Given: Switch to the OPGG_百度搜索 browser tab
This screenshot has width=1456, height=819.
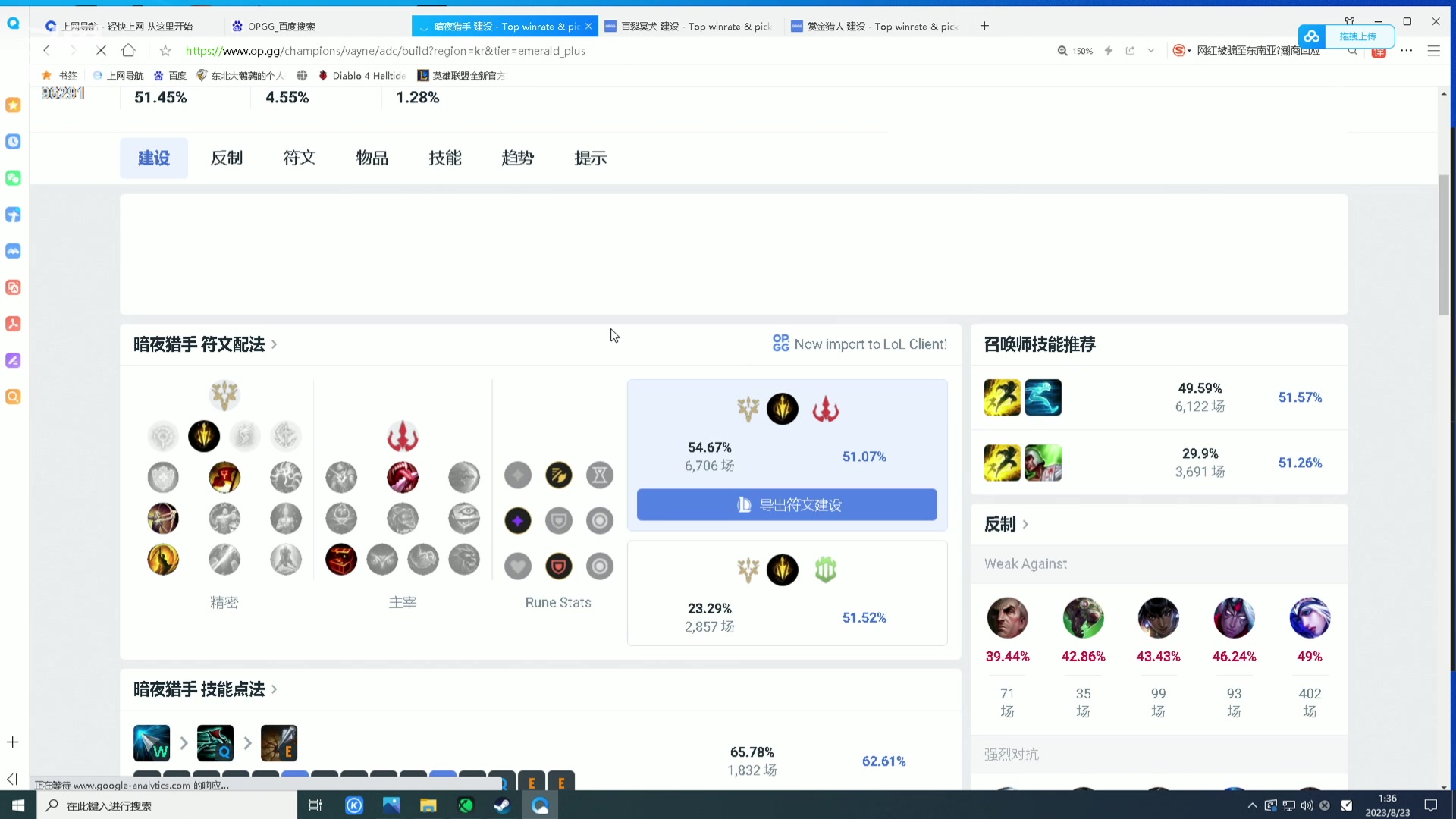Looking at the screenshot, I should [317, 26].
